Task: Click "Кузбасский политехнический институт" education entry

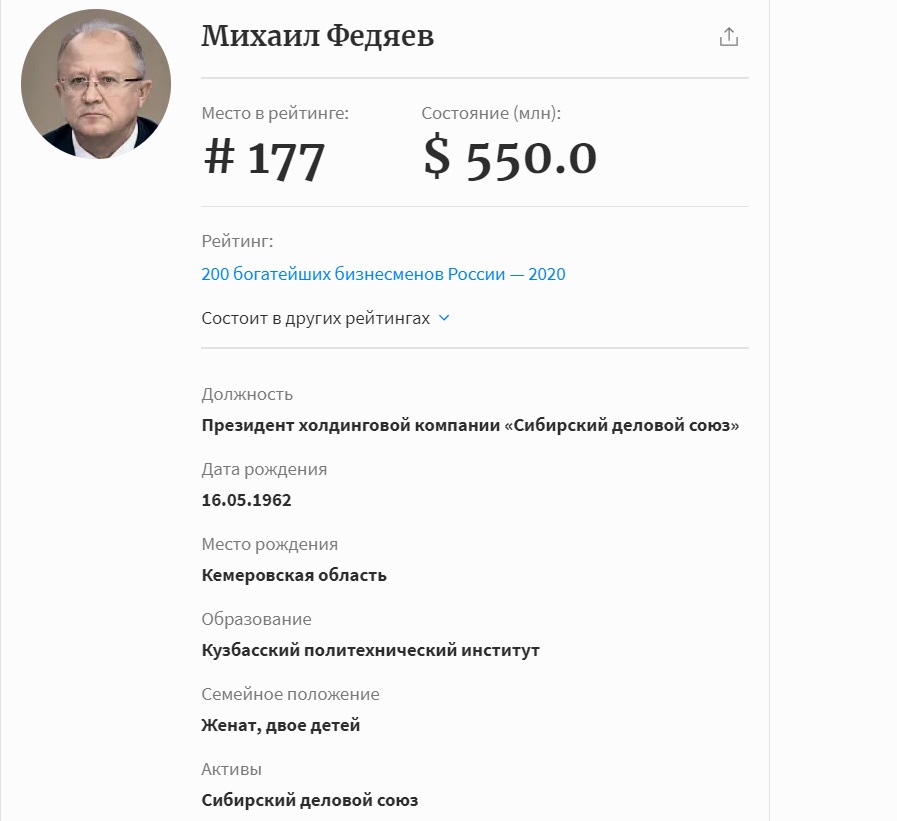Action: coord(370,650)
